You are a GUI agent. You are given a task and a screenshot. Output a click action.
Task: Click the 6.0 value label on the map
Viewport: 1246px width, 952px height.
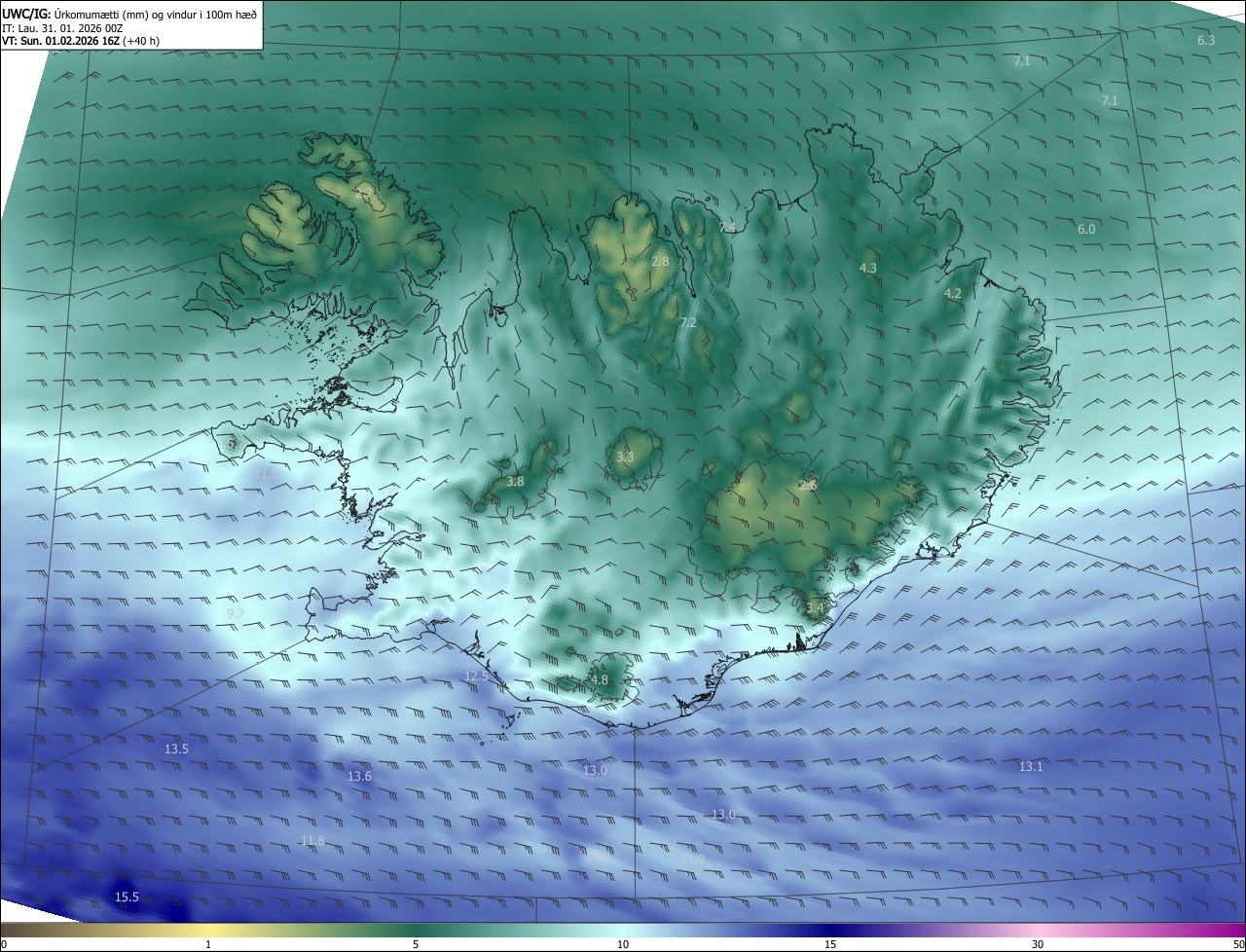pos(1086,230)
